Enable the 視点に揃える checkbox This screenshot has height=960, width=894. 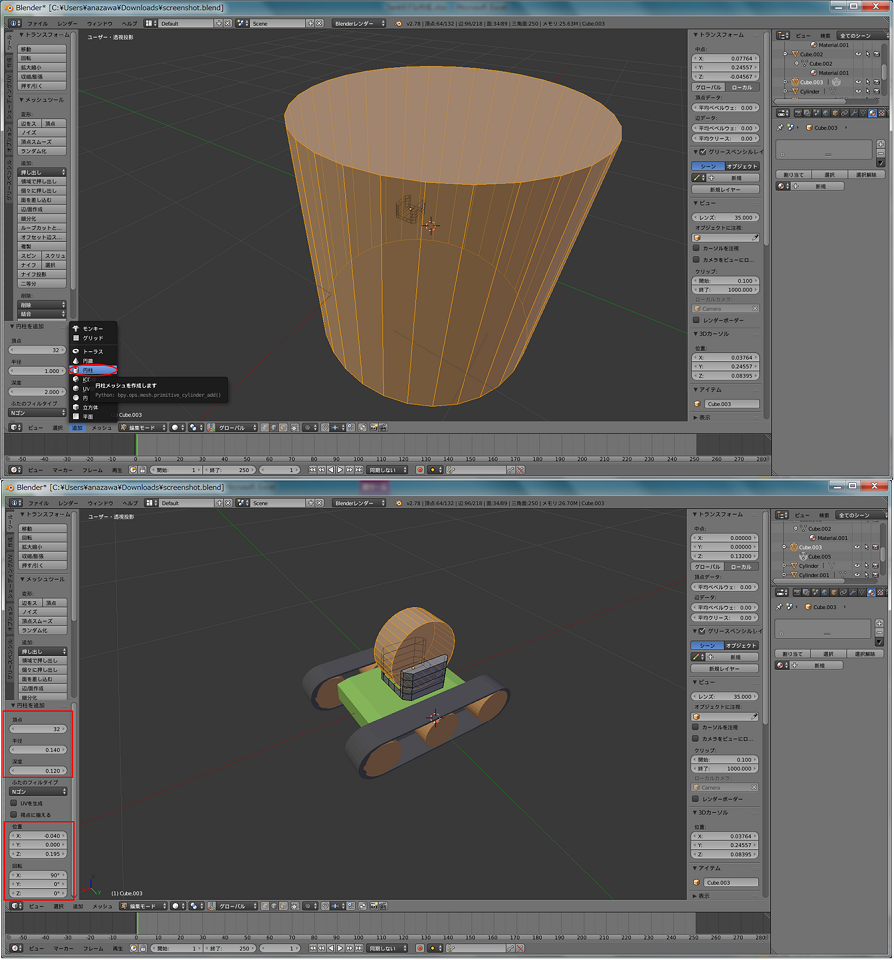(13, 813)
